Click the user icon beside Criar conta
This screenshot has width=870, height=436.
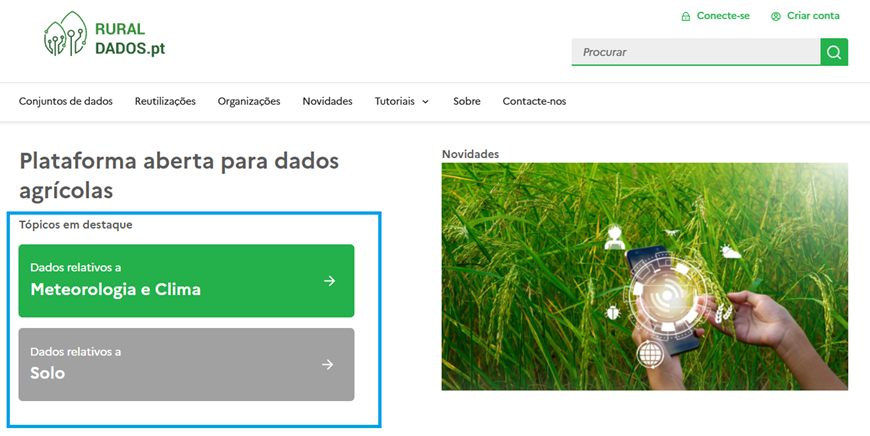[775, 16]
